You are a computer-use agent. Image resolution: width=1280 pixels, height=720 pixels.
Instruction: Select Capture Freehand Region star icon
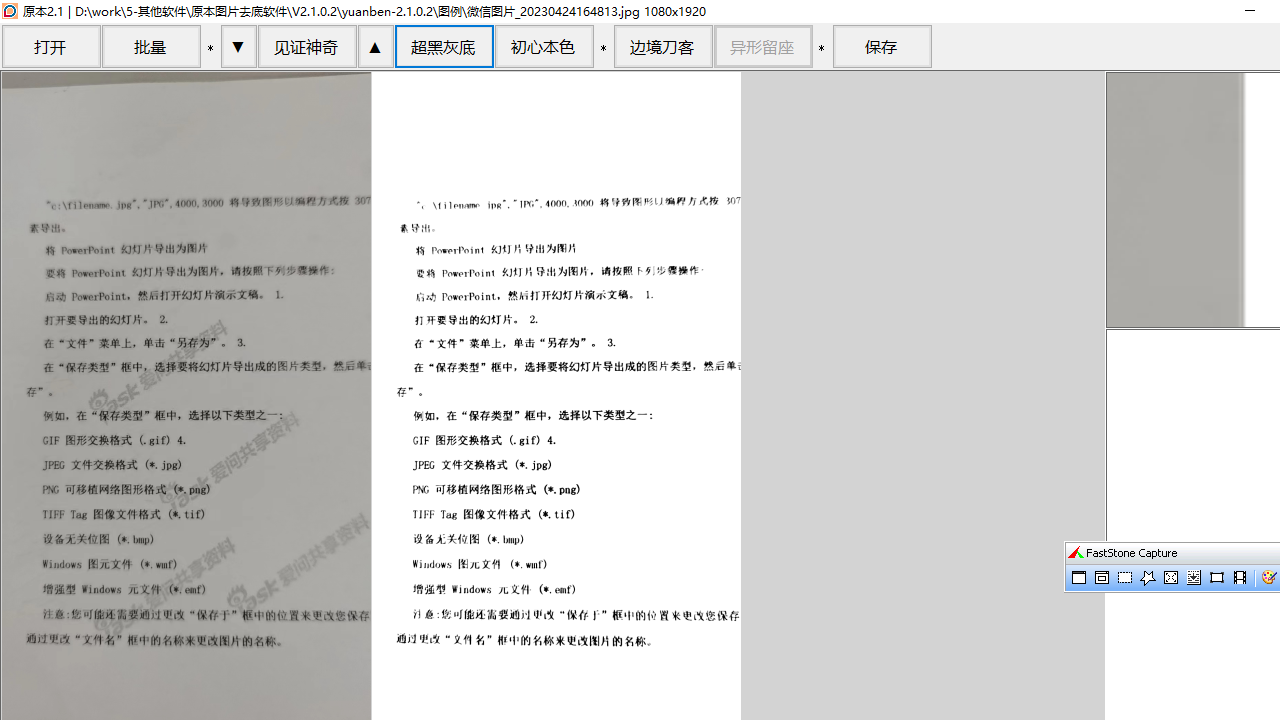point(1148,577)
